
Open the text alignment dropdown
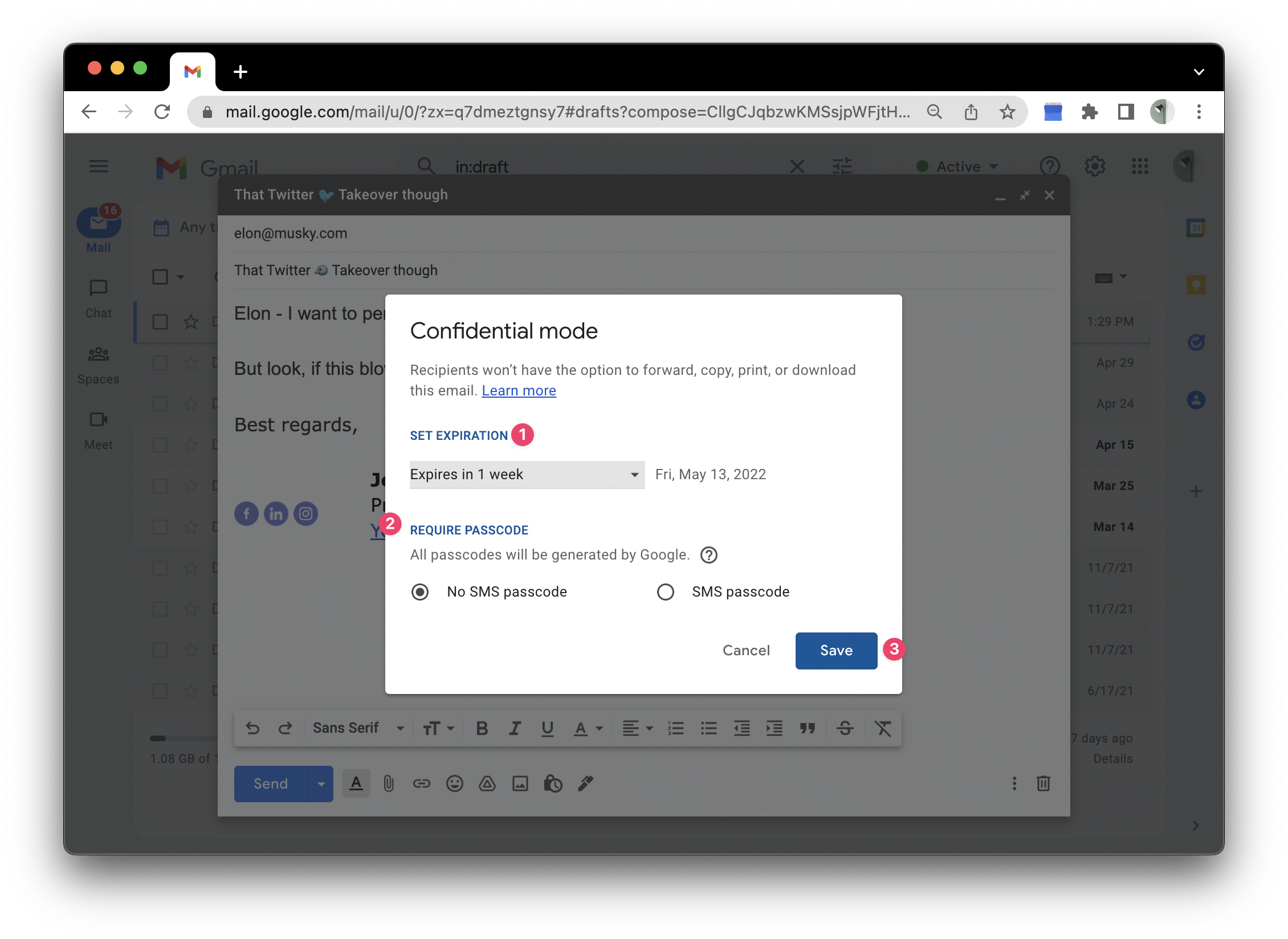(637, 728)
